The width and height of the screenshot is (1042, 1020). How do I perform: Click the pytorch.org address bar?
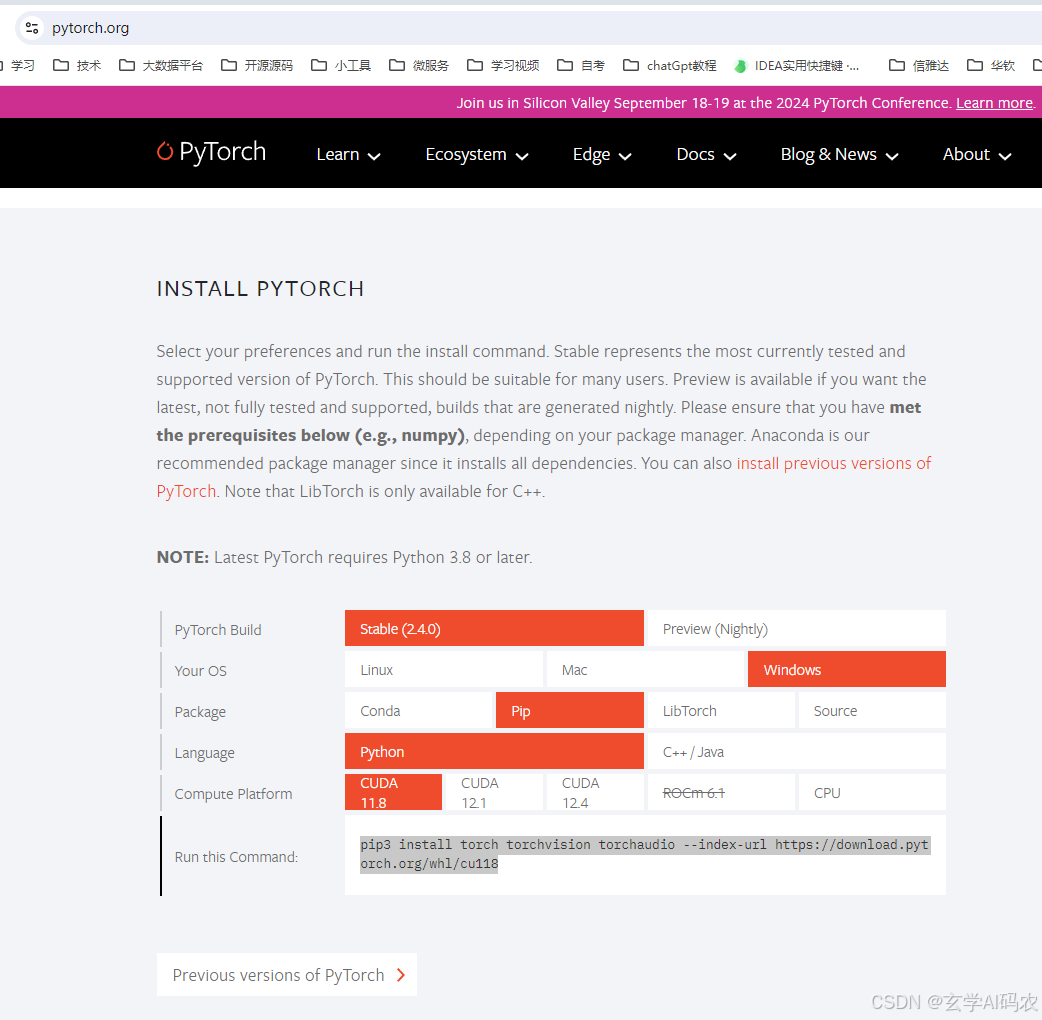pos(528,28)
